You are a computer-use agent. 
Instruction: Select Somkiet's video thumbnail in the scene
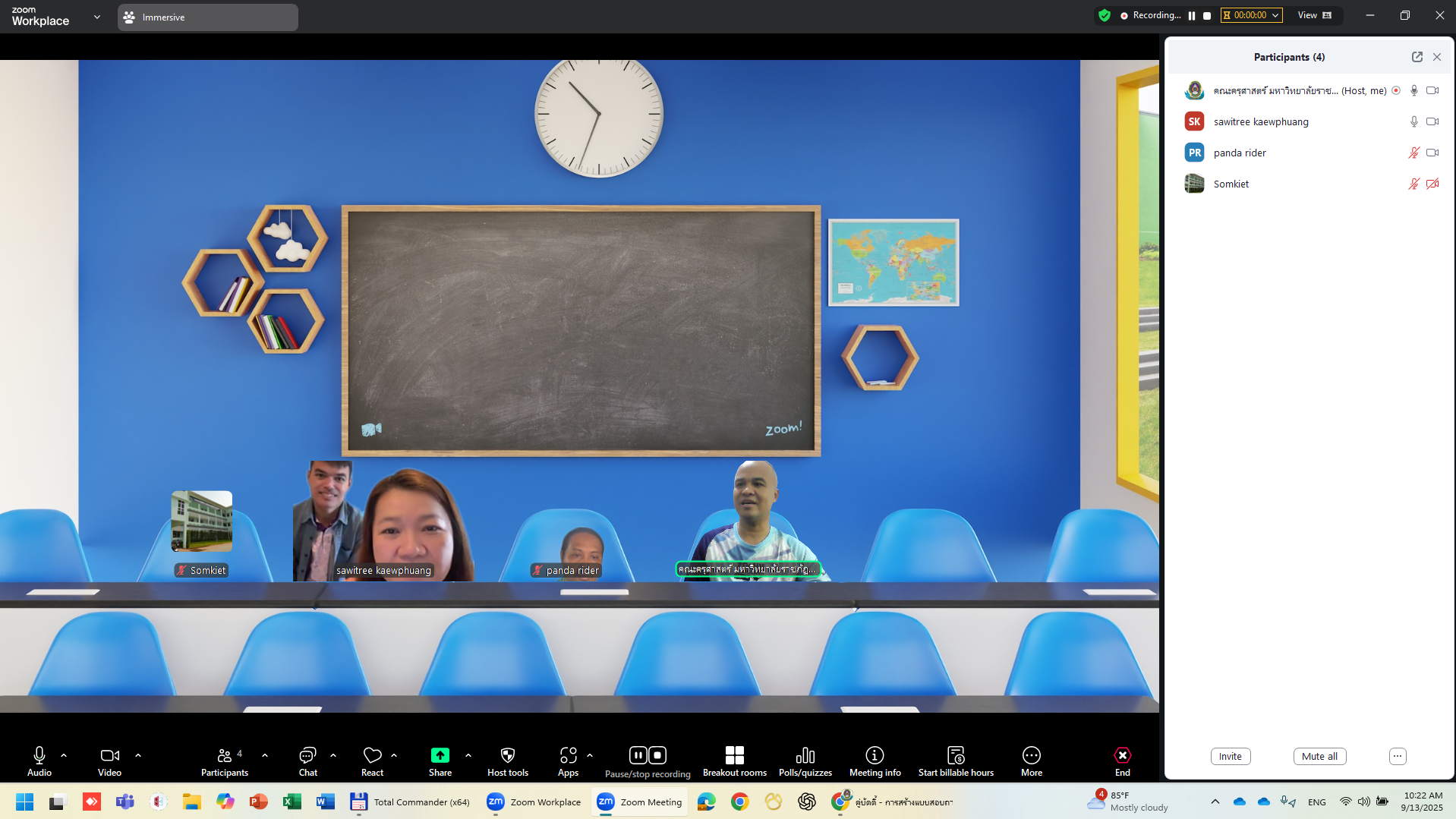[x=202, y=521]
